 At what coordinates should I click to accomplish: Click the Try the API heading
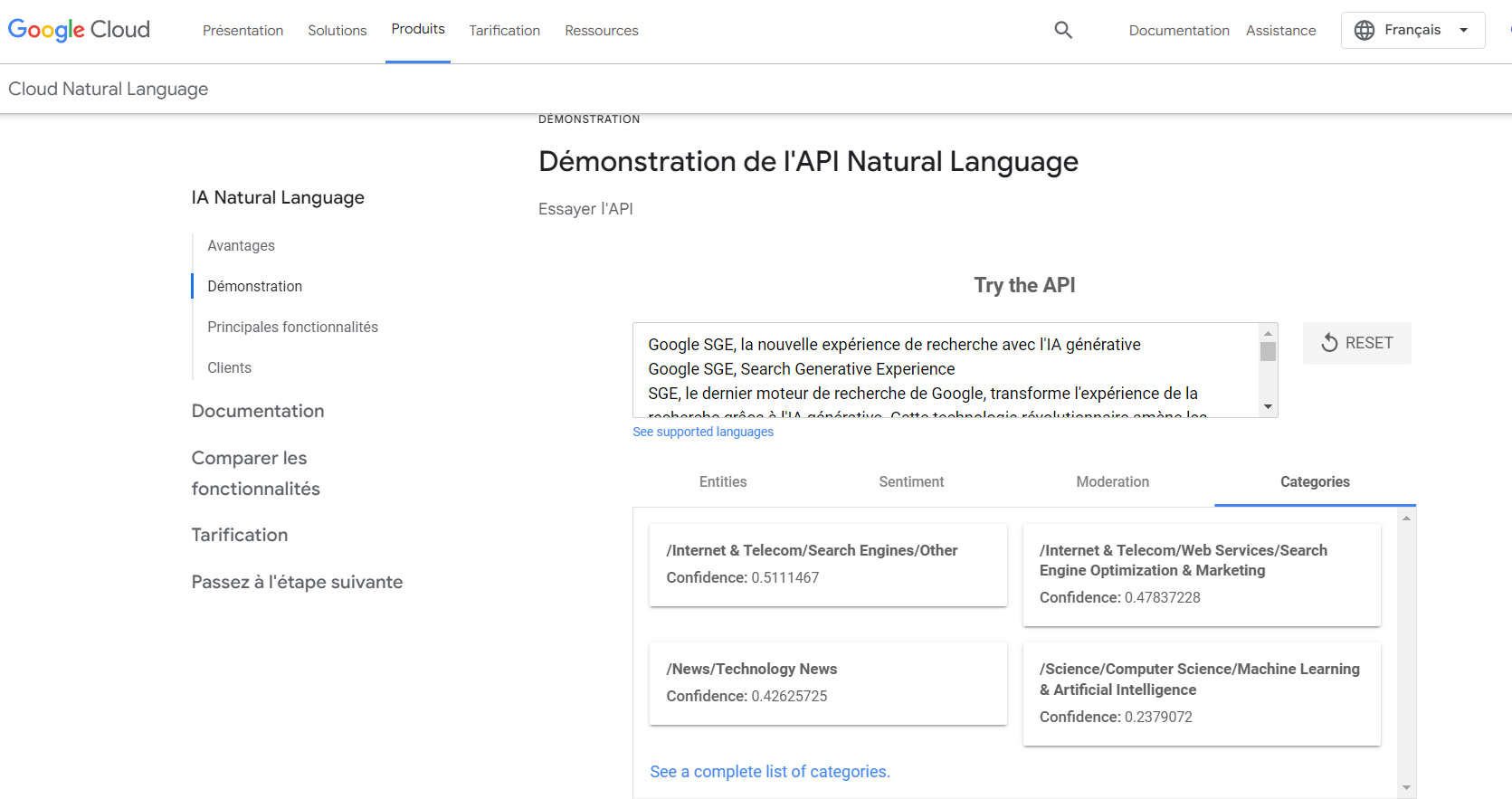coord(1024,285)
